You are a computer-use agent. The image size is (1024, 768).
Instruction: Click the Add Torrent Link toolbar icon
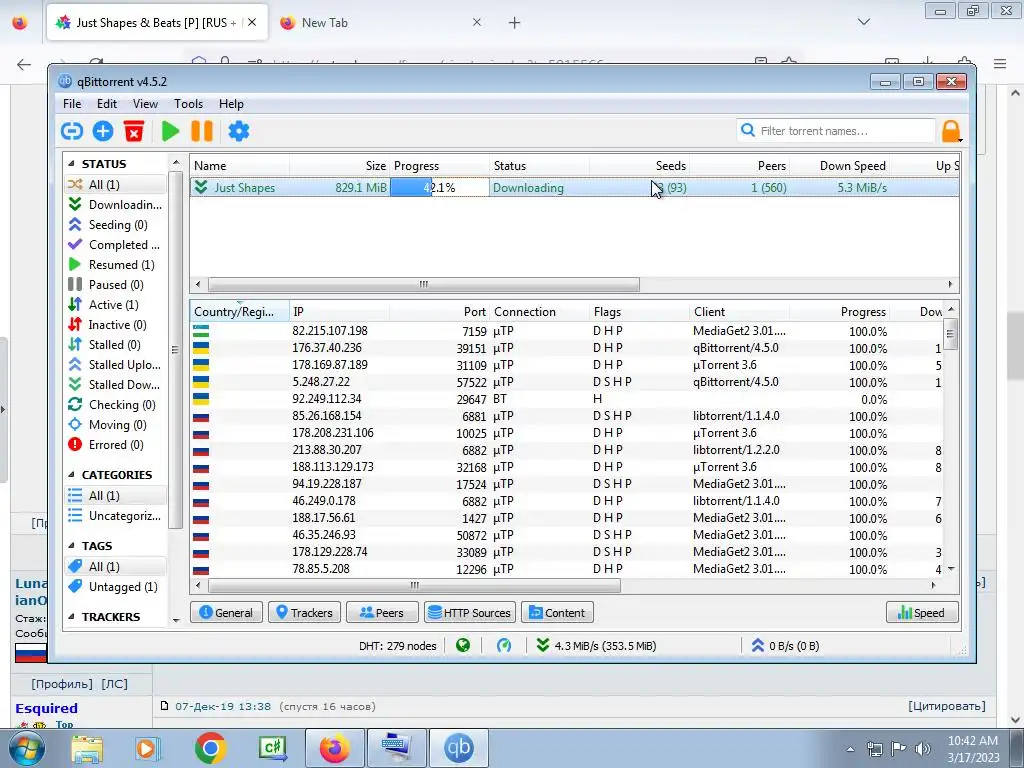click(x=72, y=131)
